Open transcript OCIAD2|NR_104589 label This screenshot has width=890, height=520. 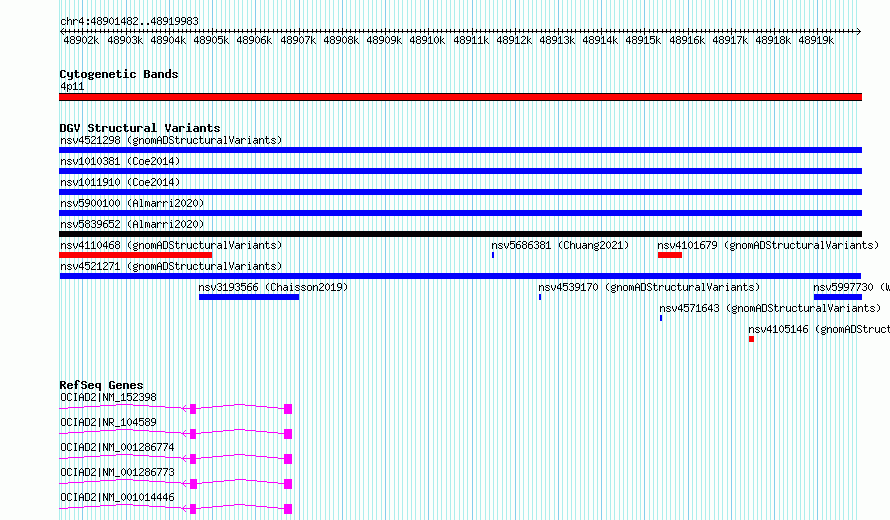tap(108, 422)
